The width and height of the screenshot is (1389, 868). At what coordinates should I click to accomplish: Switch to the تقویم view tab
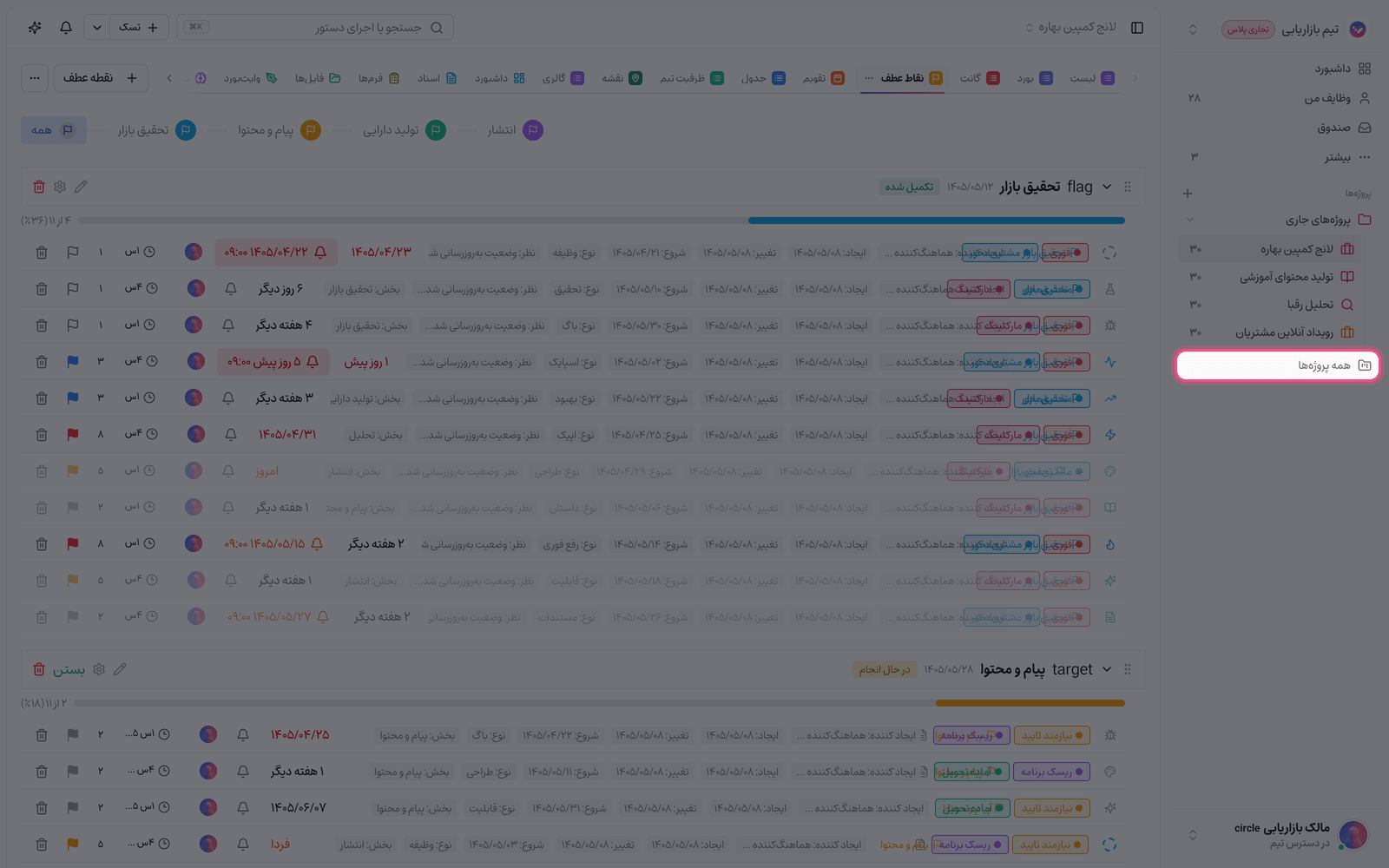[824, 78]
